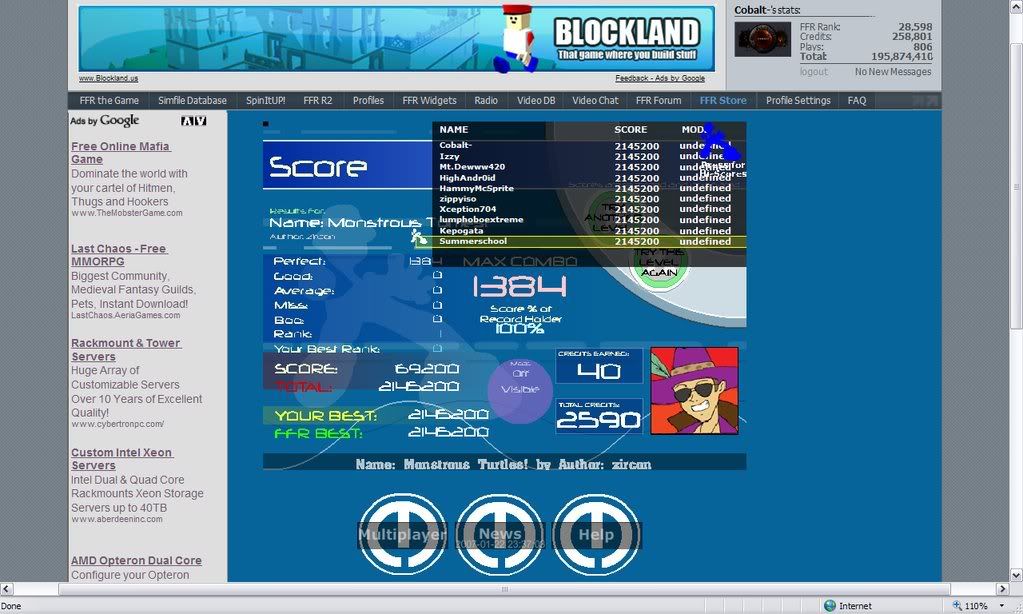Click the sunglasses character avatar image
Screen dimensions: 1023x614
tap(694, 390)
